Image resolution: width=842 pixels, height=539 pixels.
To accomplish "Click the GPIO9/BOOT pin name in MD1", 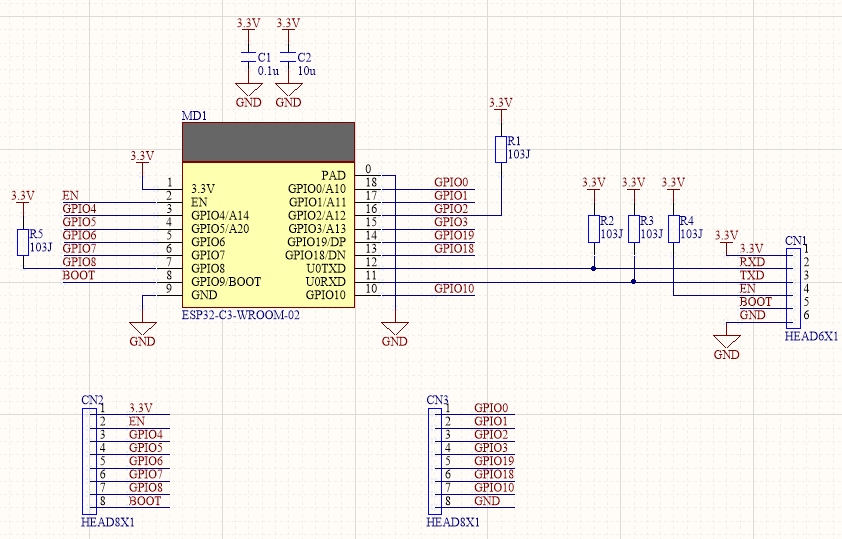I will click(226, 282).
